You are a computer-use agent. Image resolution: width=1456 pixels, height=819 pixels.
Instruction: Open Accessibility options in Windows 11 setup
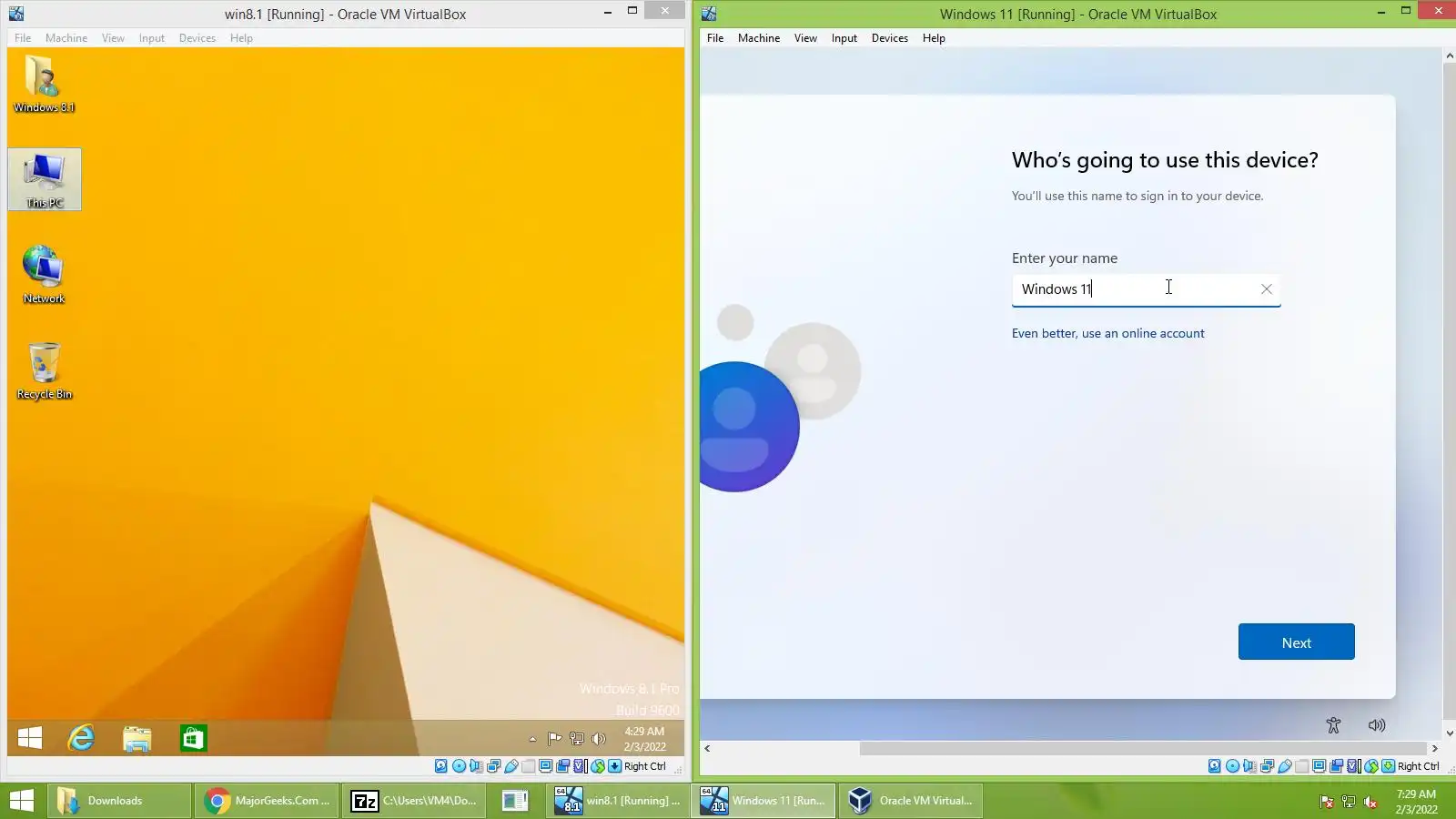[x=1333, y=725]
